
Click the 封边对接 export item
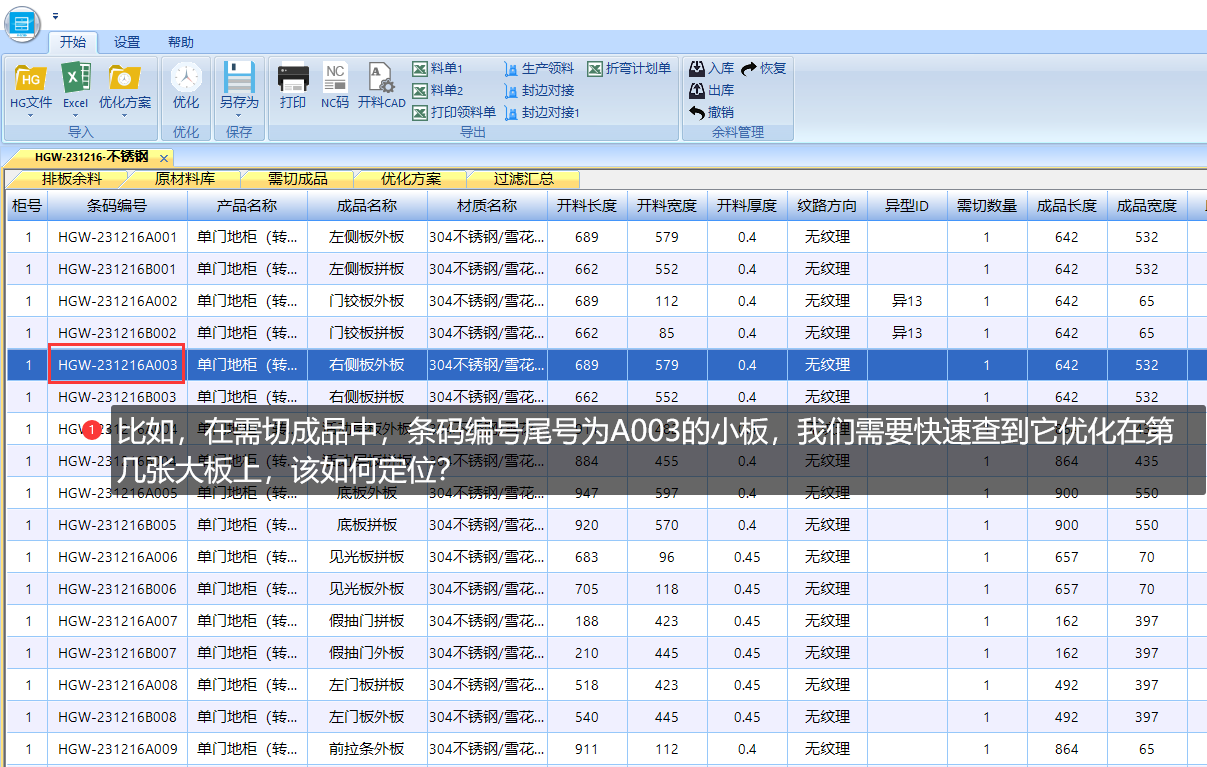point(539,90)
